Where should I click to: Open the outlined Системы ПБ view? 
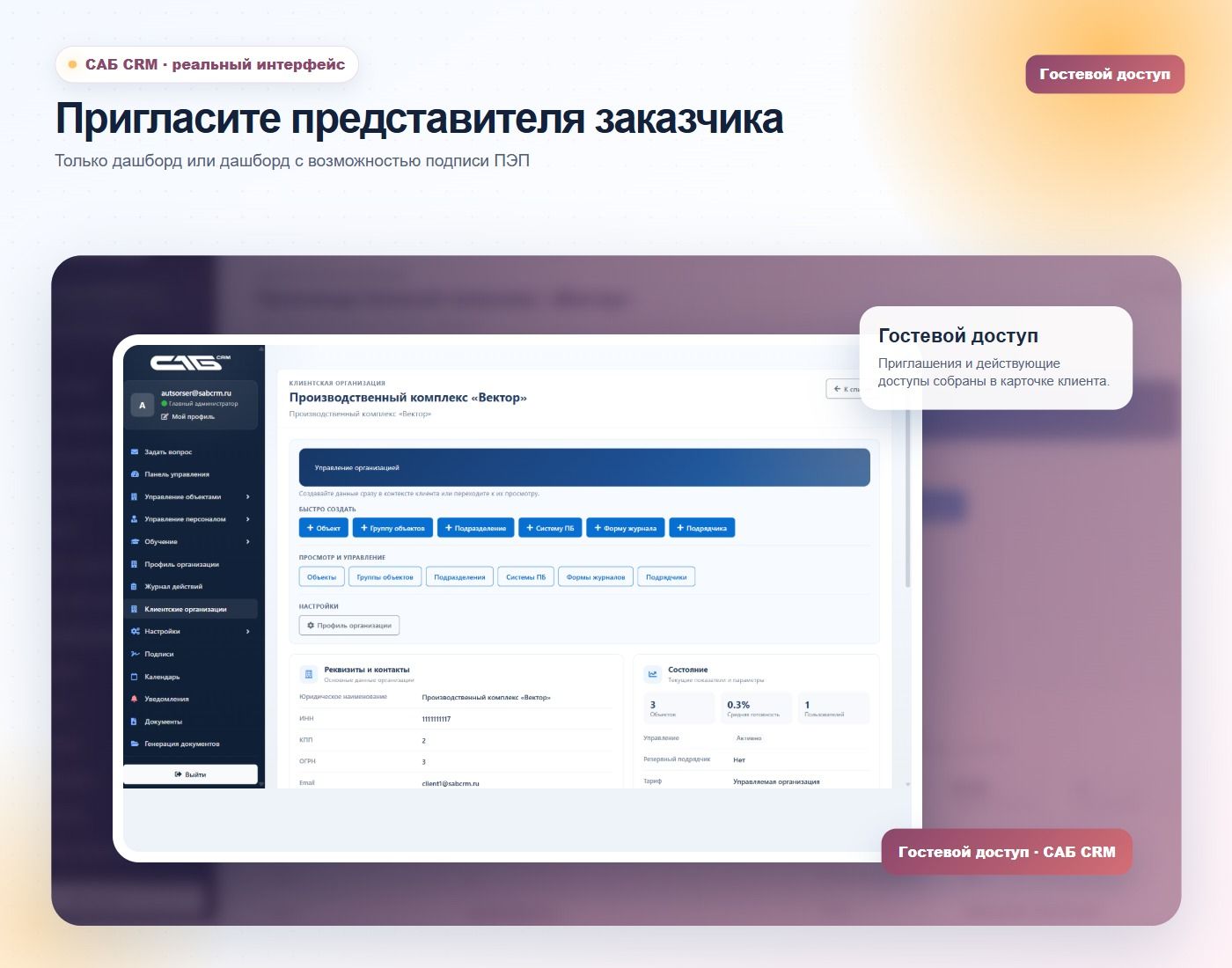tap(525, 577)
